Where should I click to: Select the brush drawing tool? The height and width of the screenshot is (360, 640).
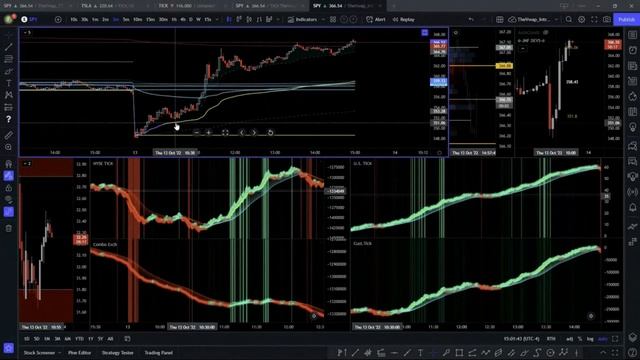9,71
